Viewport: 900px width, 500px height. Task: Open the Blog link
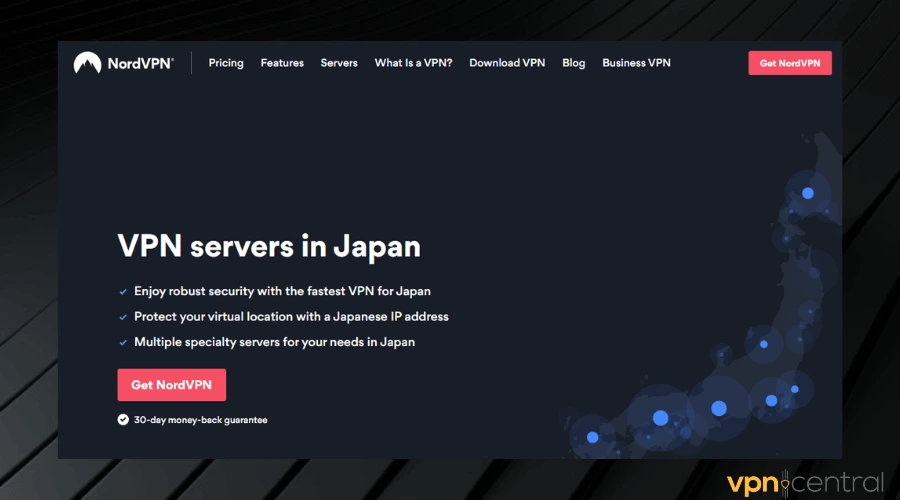[x=573, y=63]
